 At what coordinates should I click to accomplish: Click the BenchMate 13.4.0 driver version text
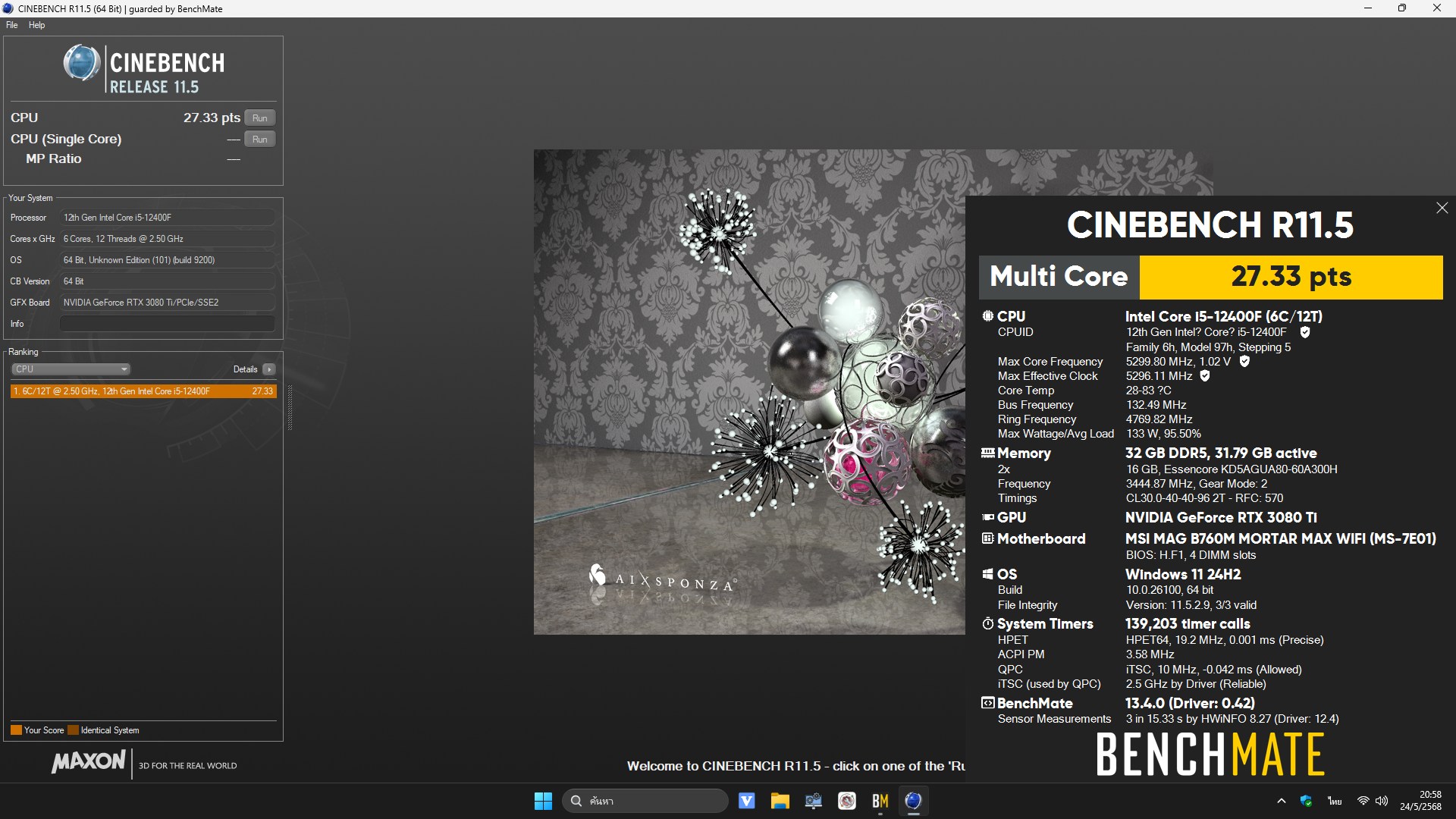1190,703
